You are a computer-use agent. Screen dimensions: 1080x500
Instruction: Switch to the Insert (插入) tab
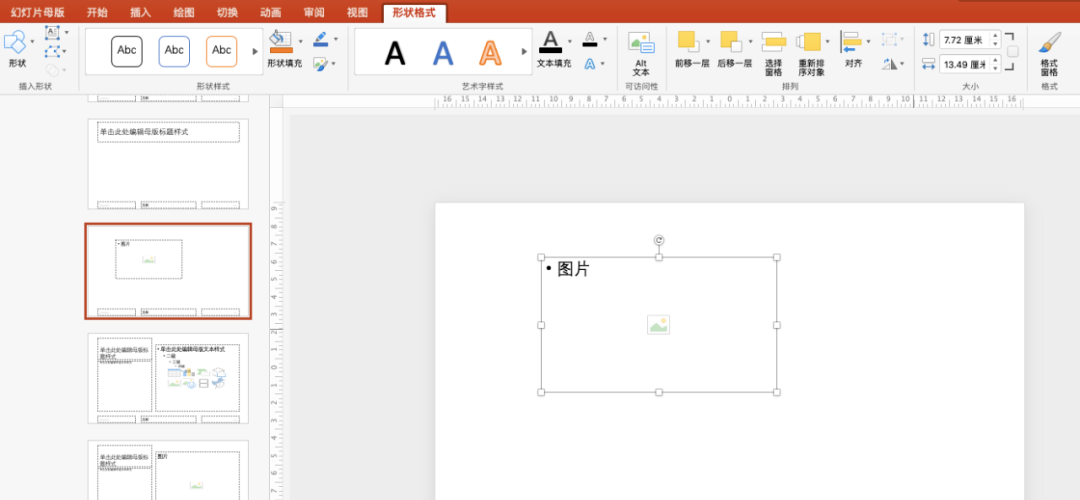141,12
